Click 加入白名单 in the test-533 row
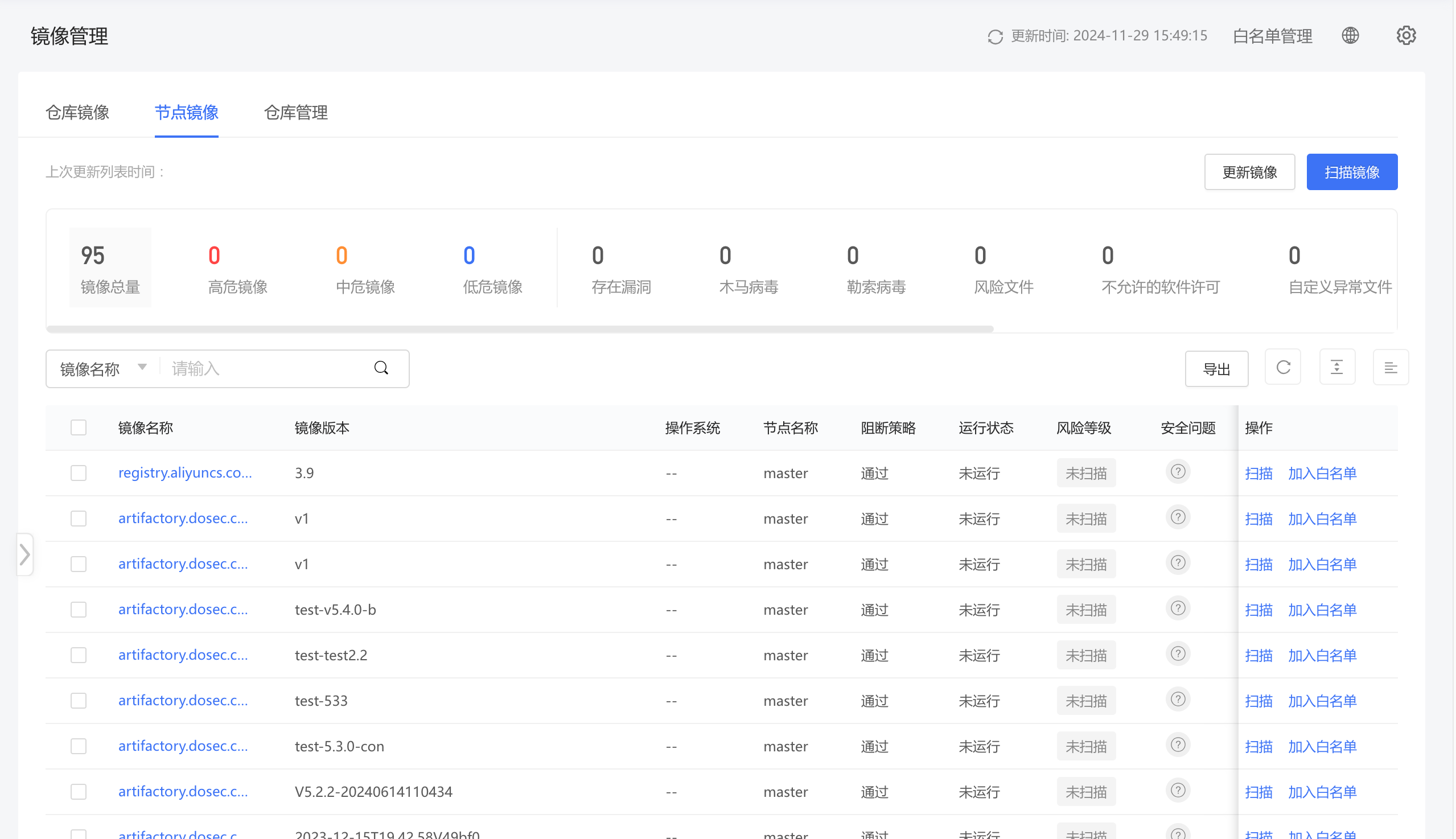1456x839 pixels. [x=1322, y=701]
